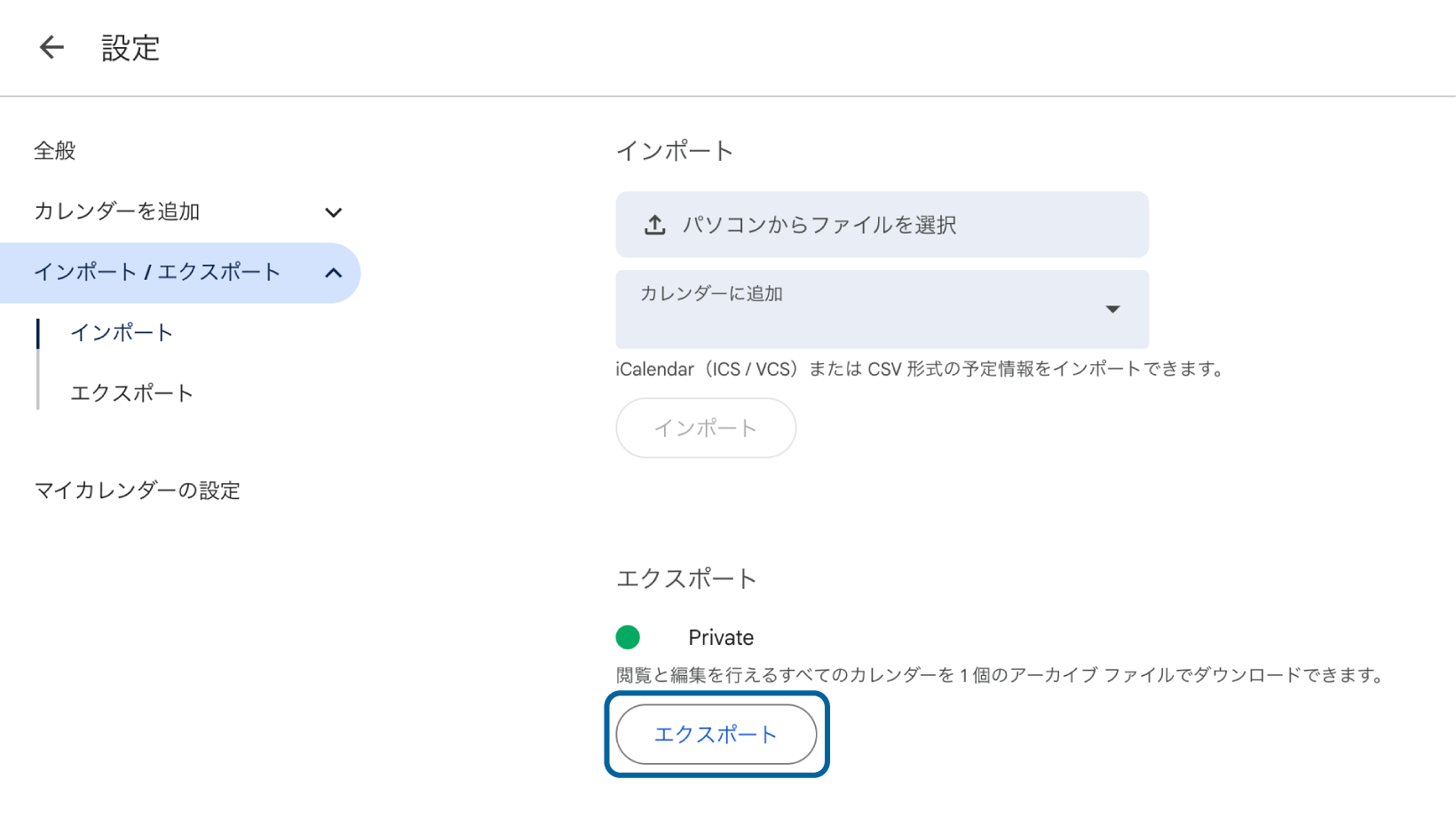Click the Private calendar name
Screen dimensions: 1456x827
coord(721,638)
